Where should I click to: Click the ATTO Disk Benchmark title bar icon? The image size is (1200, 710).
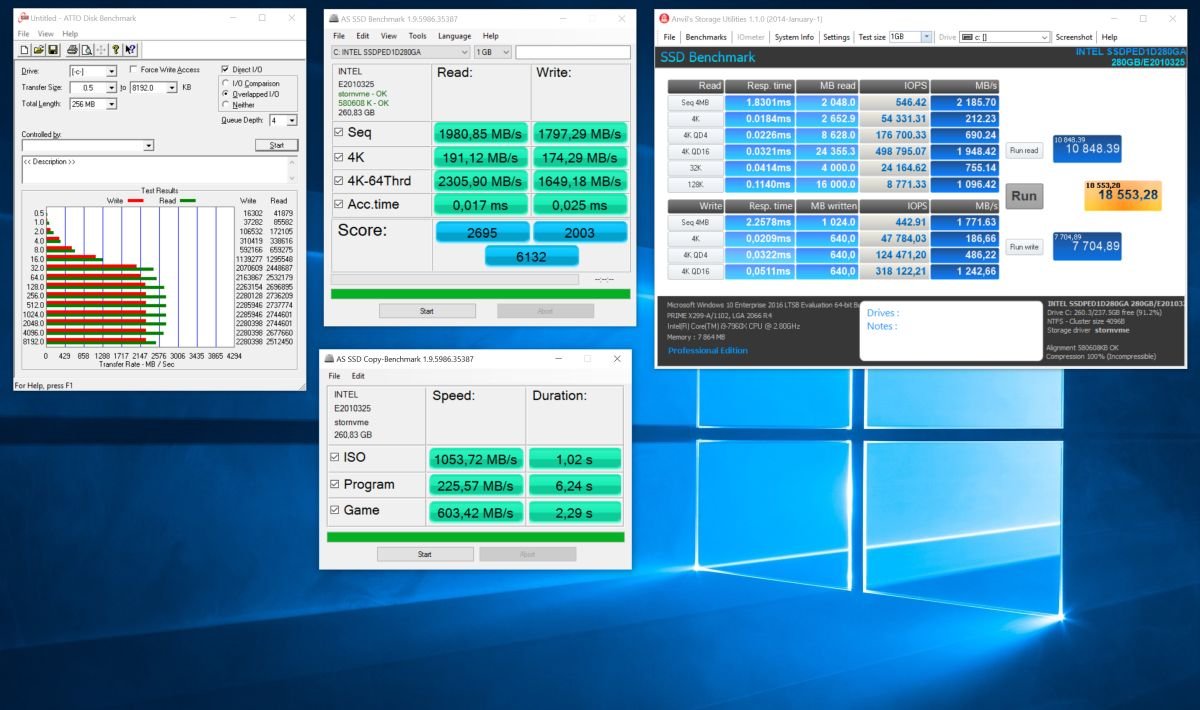(x=22, y=18)
